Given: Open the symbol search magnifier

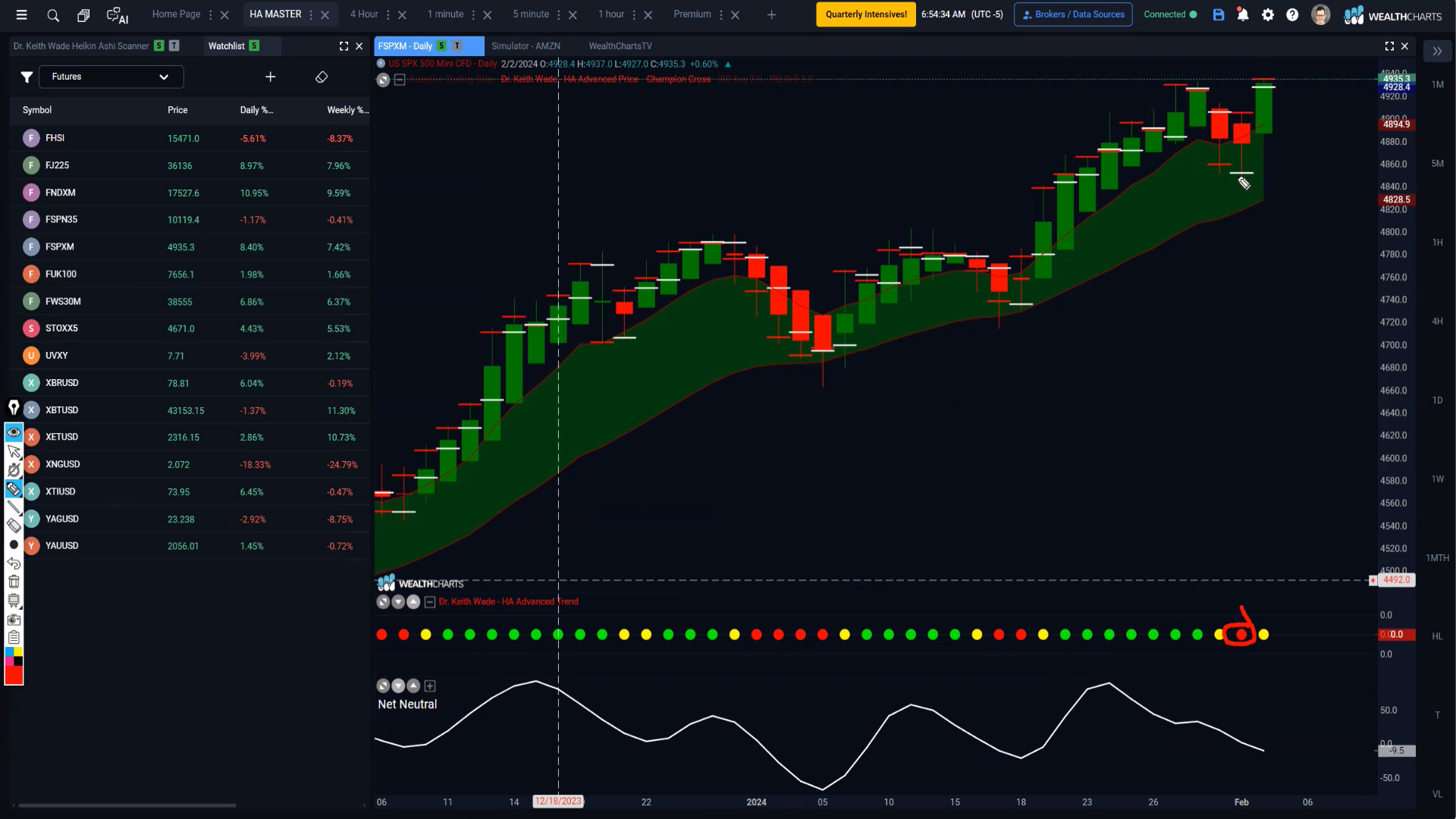Looking at the screenshot, I should click(53, 14).
